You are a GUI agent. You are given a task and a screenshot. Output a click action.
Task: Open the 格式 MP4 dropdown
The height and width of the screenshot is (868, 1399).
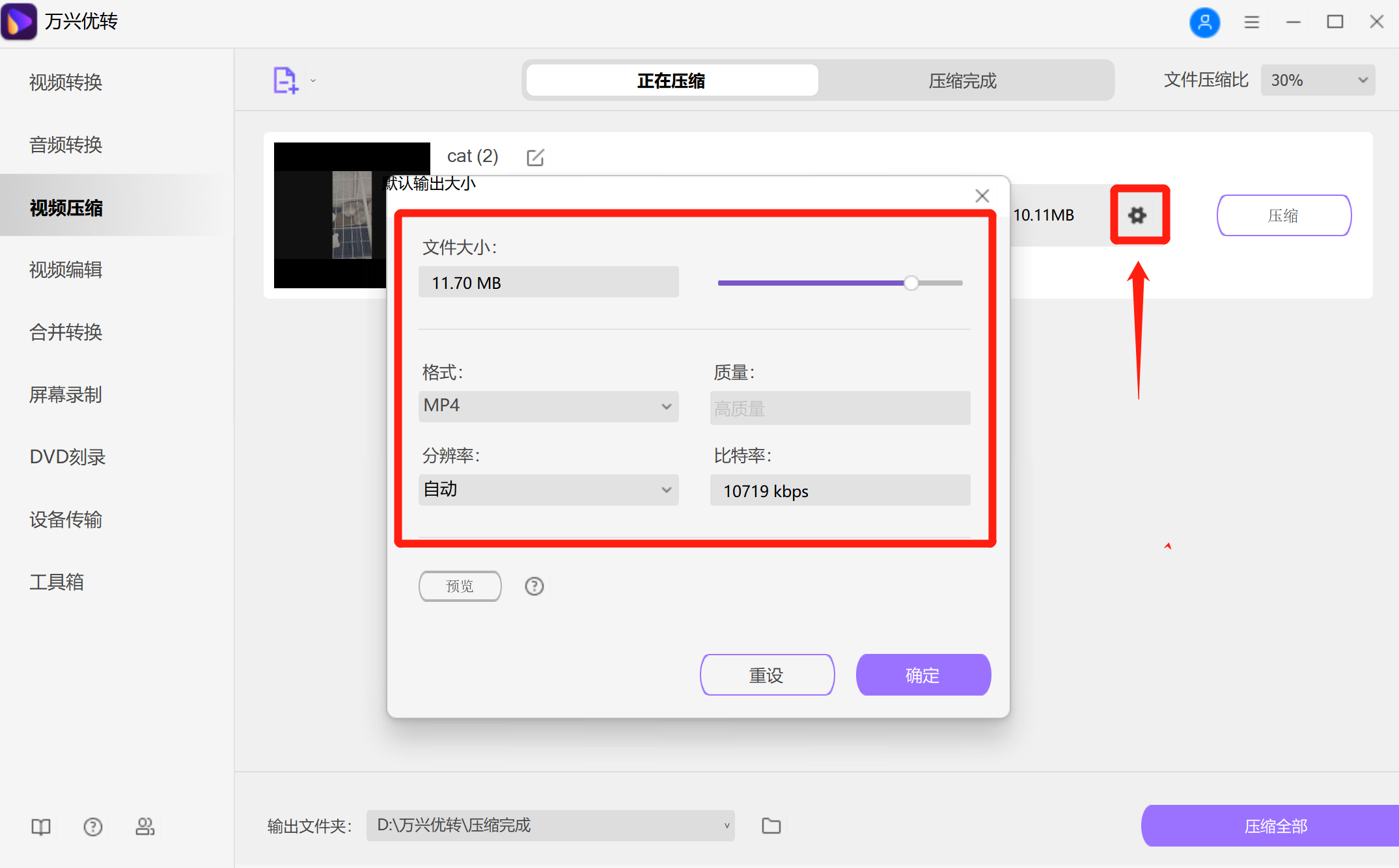pyautogui.click(x=547, y=405)
